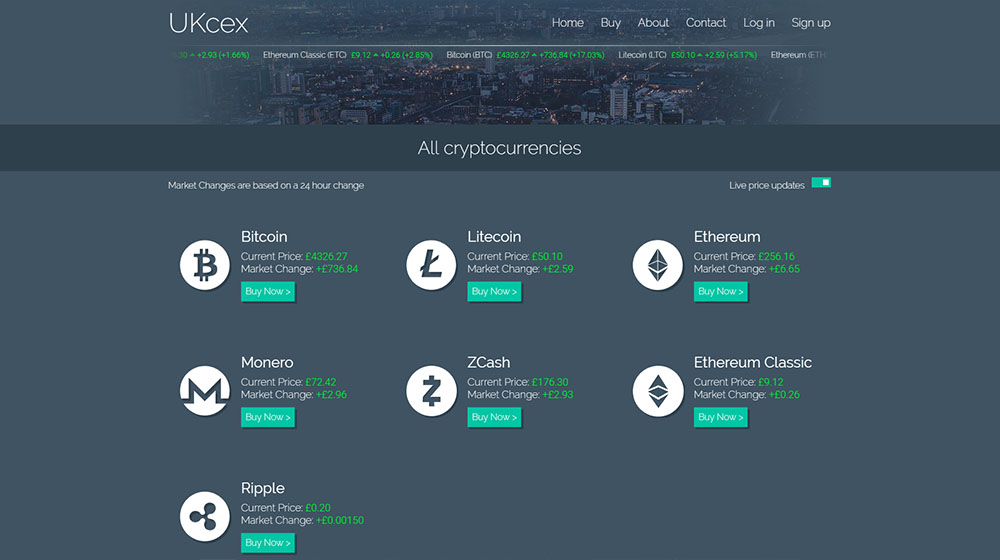The image size is (1000, 560).
Task: Click Ripple market change +£0.00150
Action: [340, 520]
